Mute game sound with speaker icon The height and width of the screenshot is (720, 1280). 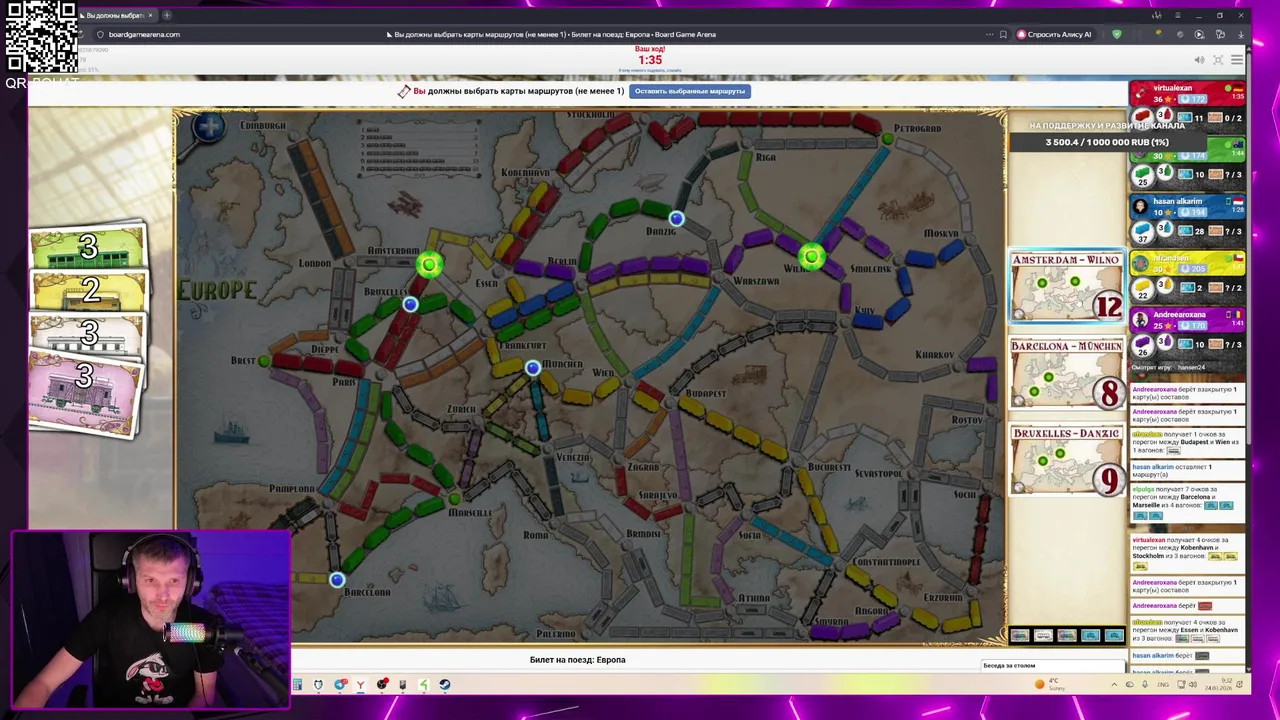[x=1199, y=60]
